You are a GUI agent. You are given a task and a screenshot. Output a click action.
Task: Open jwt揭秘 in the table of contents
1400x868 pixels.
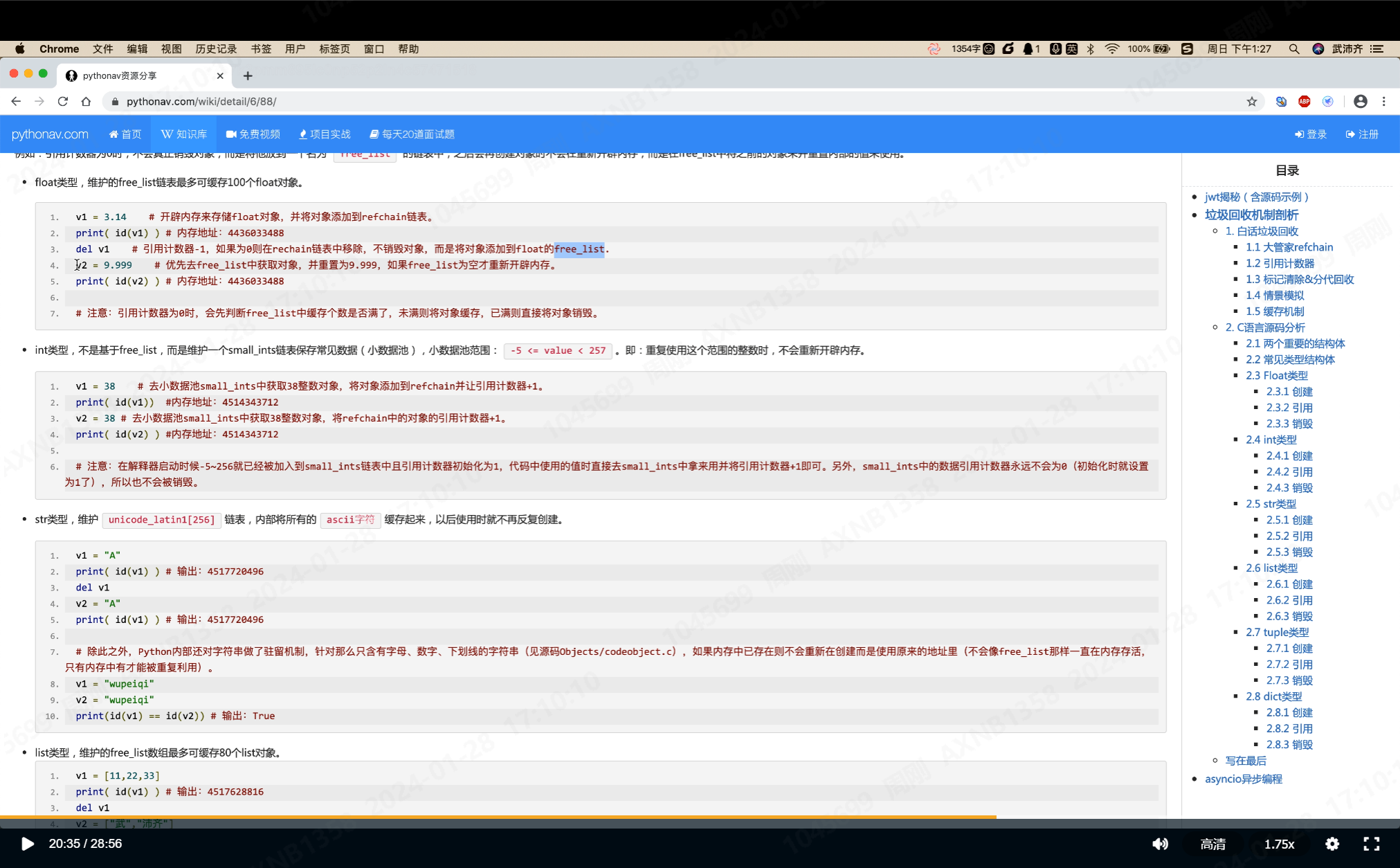tap(1257, 197)
